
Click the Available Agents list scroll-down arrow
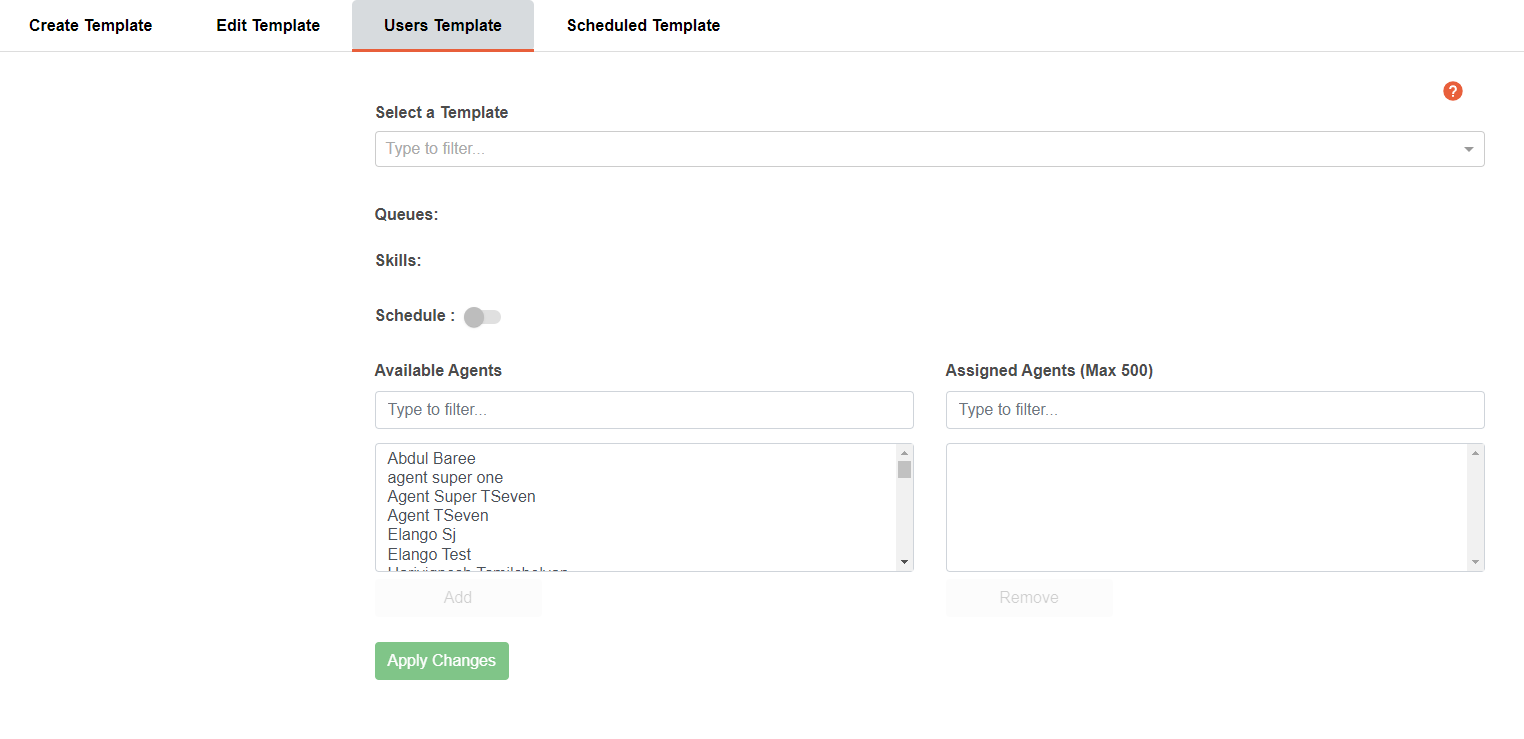click(905, 562)
